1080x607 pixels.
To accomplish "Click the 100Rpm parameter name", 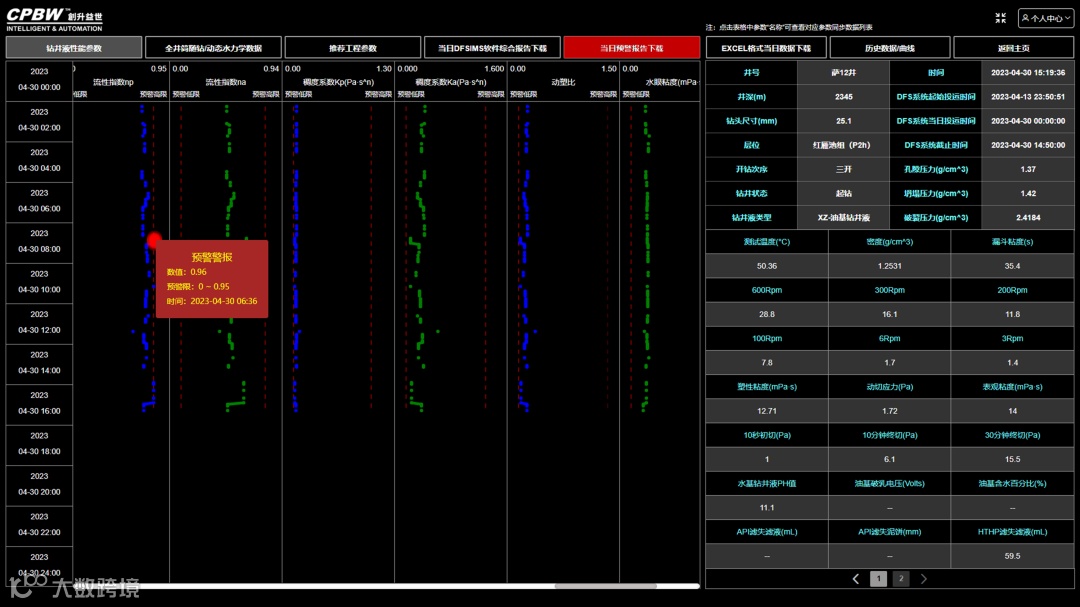I will pyautogui.click(x=767, y=338).
